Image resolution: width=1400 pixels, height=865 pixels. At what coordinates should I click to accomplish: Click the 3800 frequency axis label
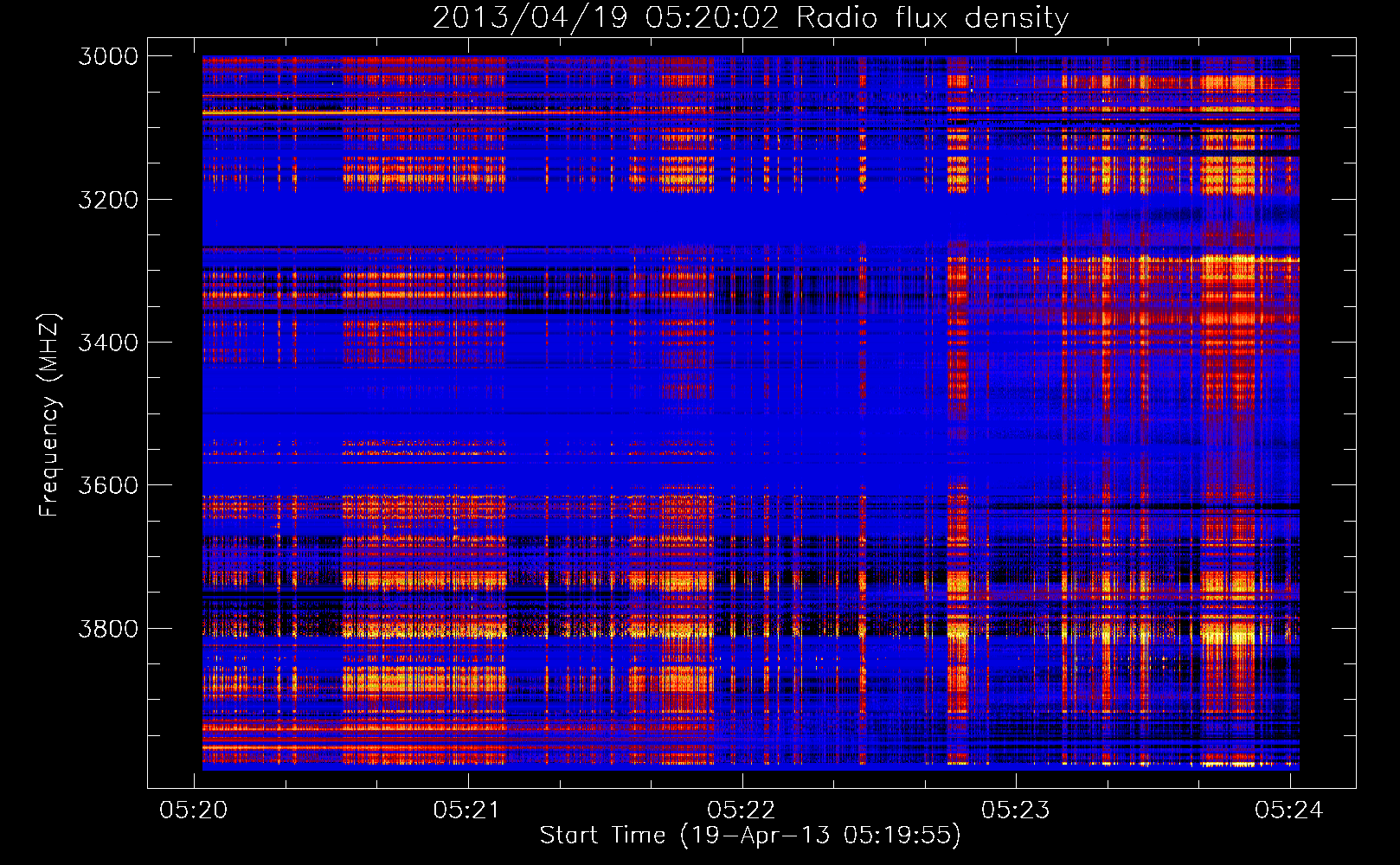click(108, 628)
